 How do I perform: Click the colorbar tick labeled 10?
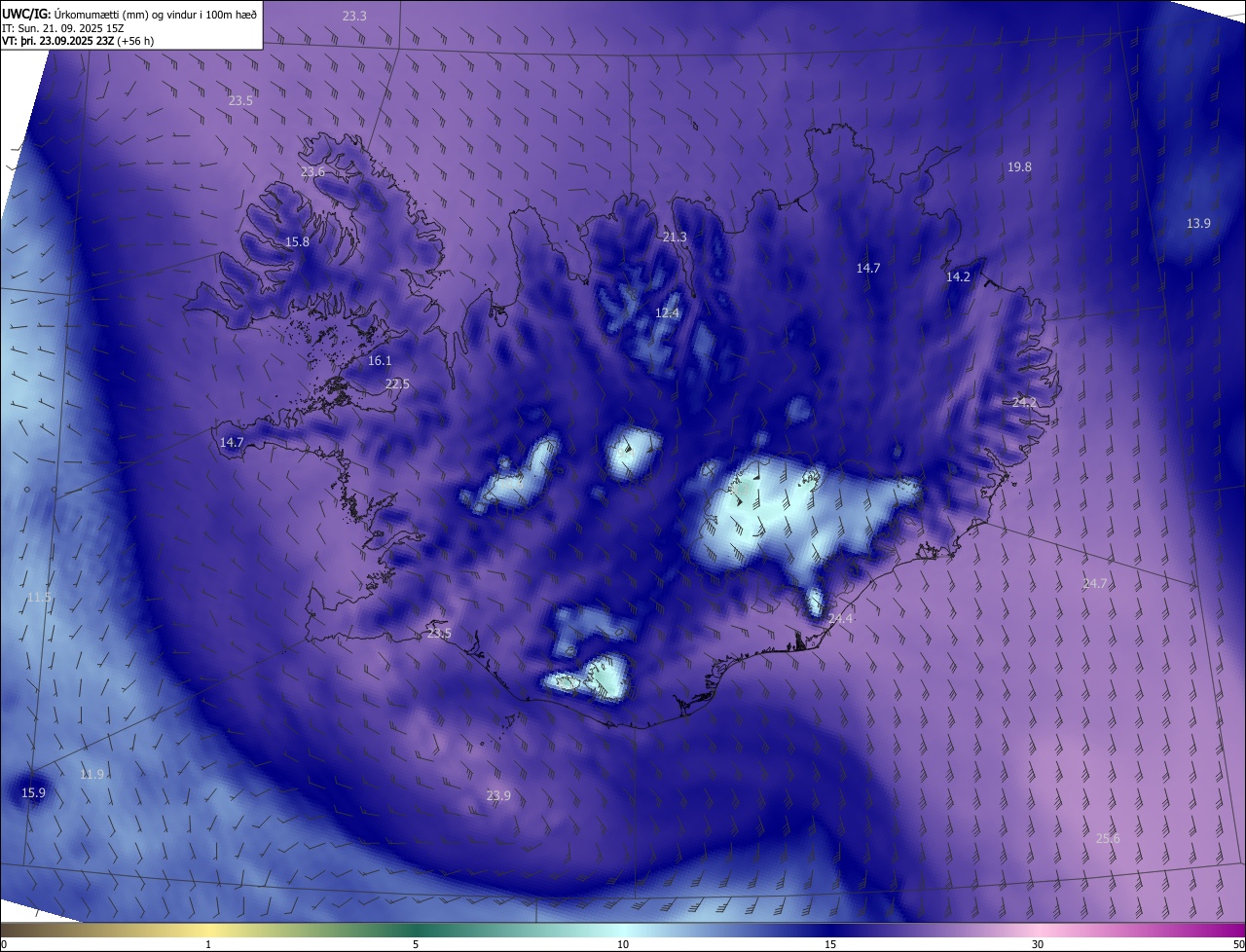[623, 944]
